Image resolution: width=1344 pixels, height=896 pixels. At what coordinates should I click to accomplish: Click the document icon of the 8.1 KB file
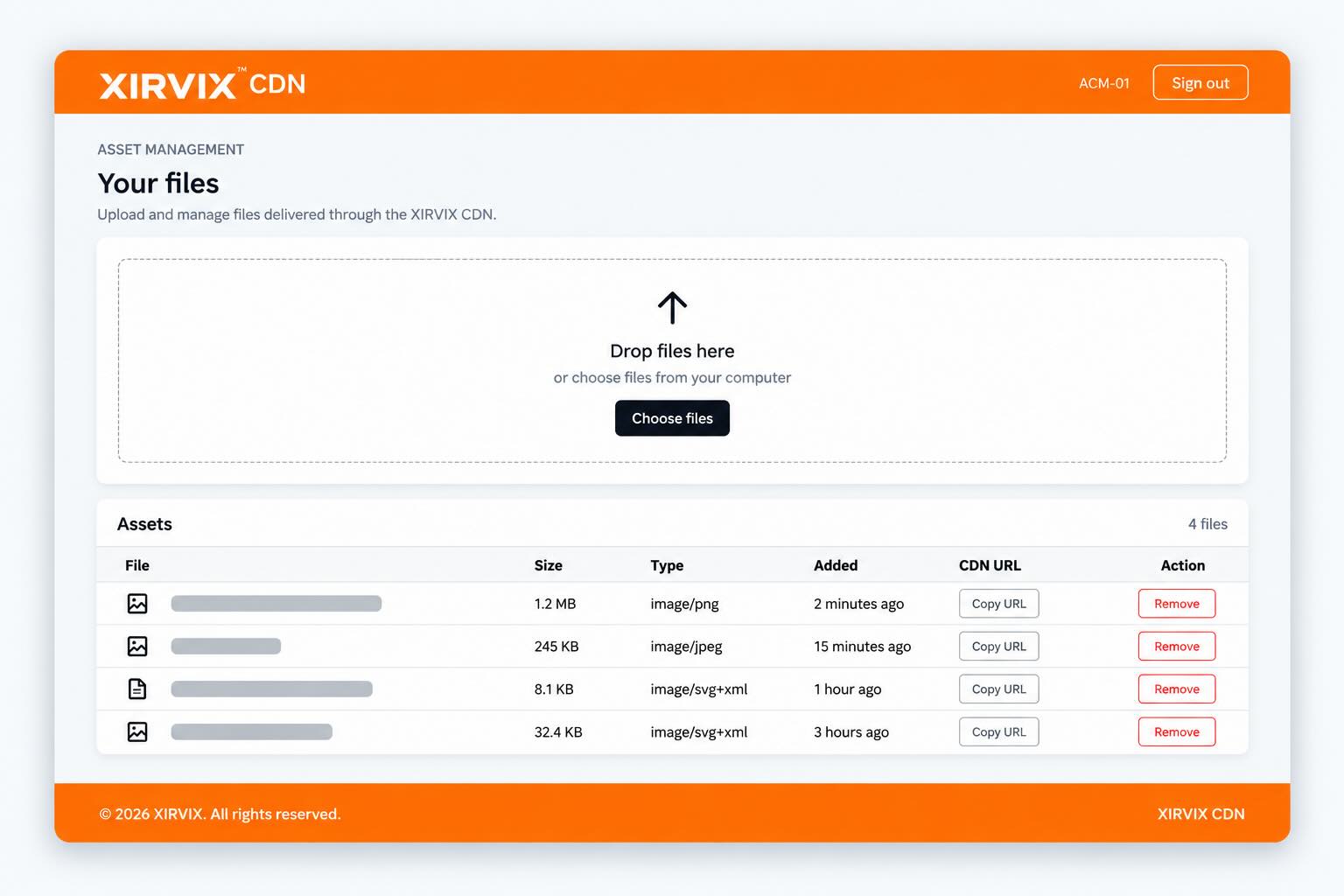click(137, 689)
